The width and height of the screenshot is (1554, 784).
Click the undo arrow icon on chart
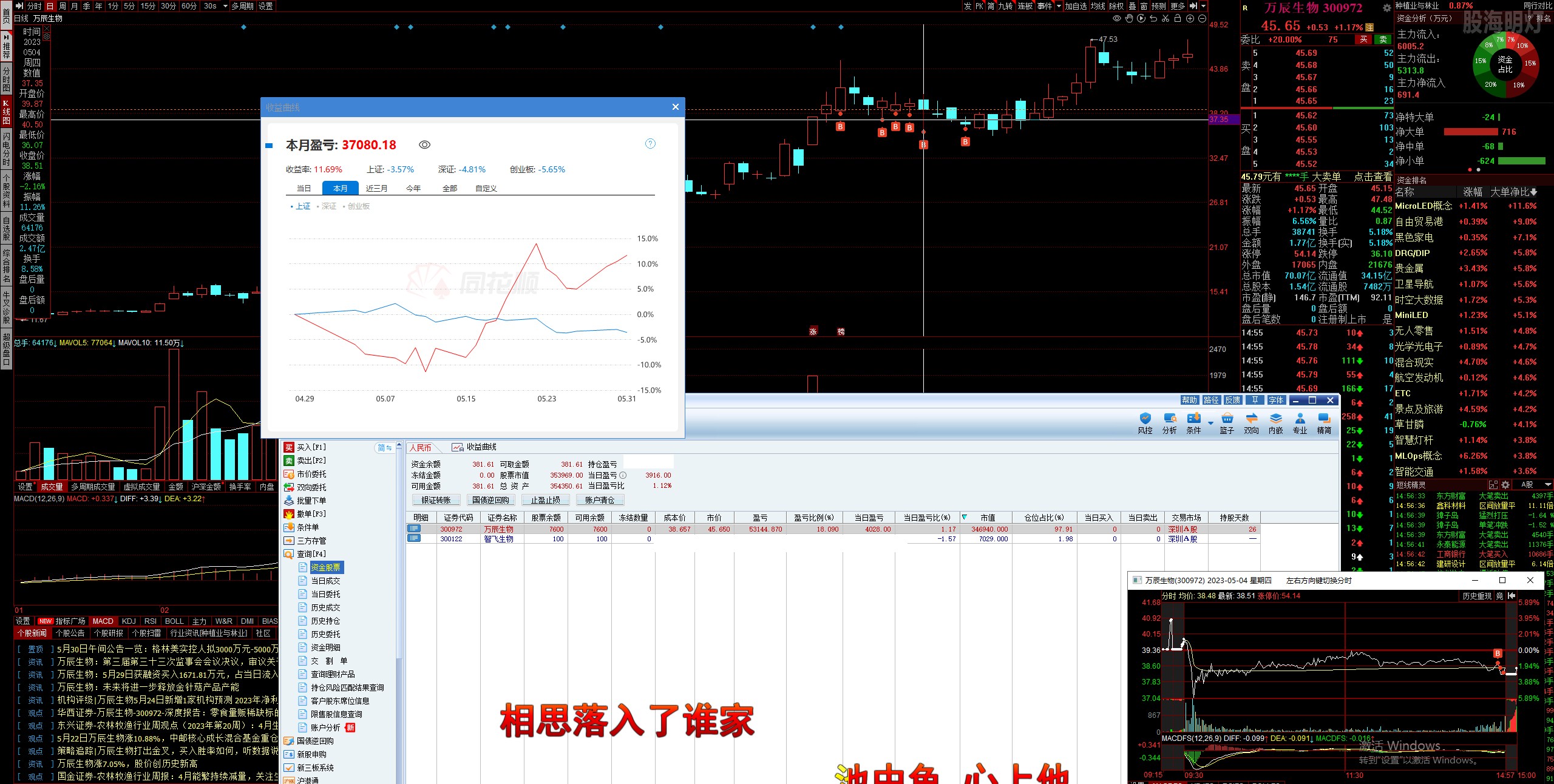[x=1153, y=18]
